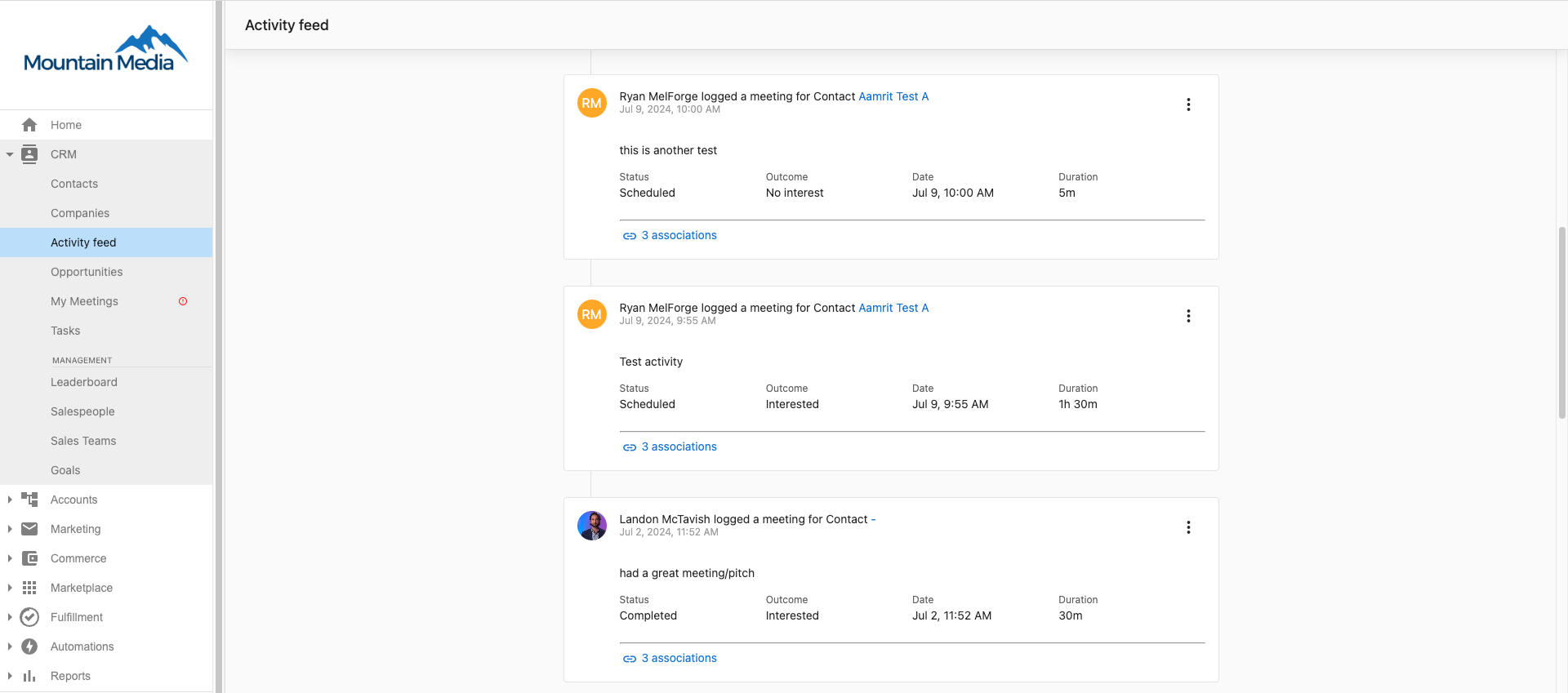The image size is (1568, 693).
Task: Expand the Fulfillment section arrow
Action: click(x=10, y=617)
